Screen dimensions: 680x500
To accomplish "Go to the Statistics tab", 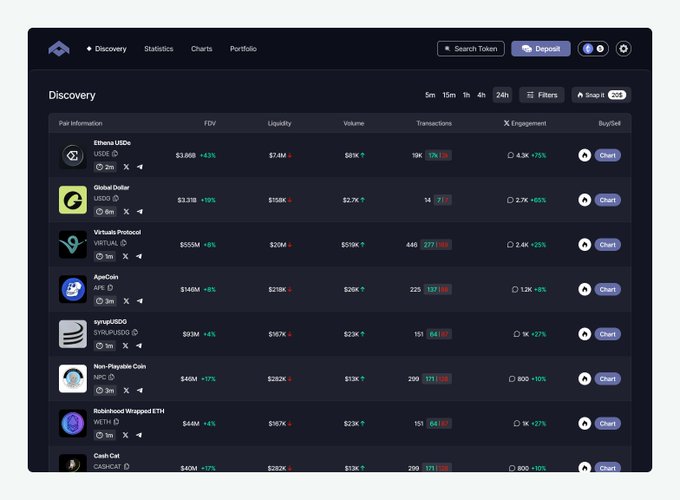I will click(159, 49).
